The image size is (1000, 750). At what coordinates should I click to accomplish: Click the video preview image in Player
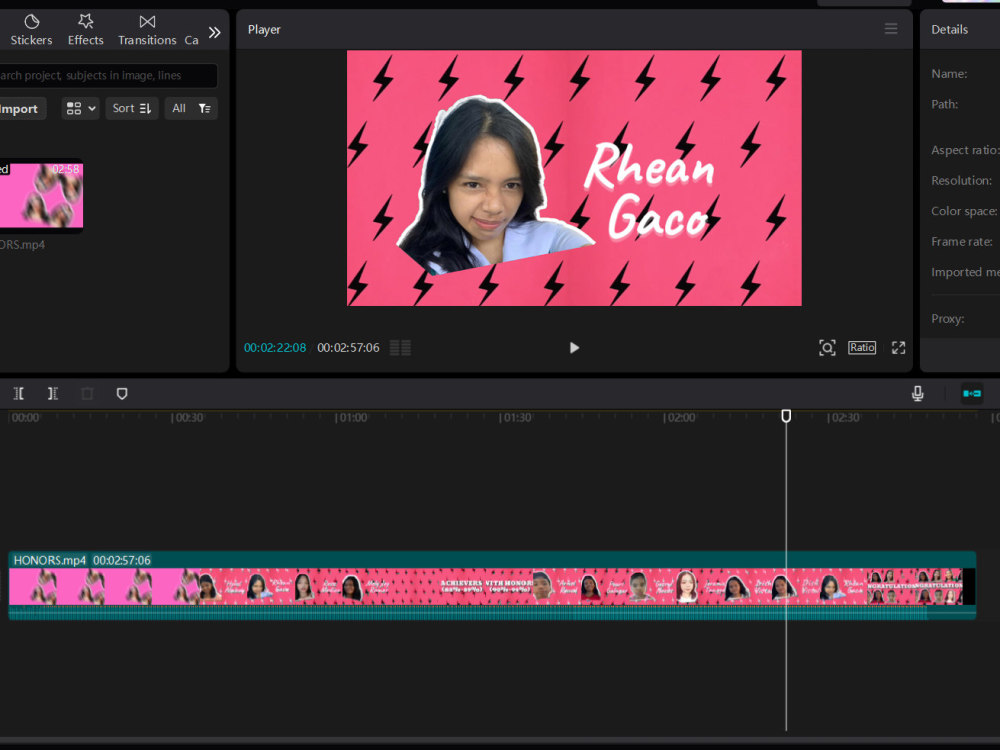574,178
